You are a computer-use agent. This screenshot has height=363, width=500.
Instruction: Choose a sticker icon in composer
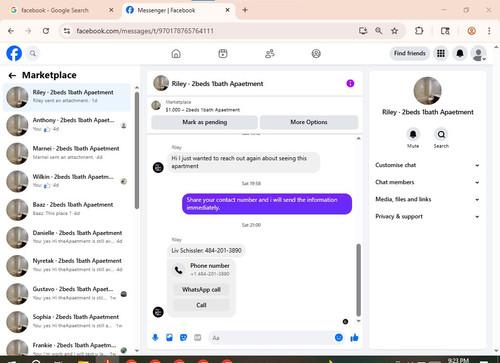[x=183, y=338]
